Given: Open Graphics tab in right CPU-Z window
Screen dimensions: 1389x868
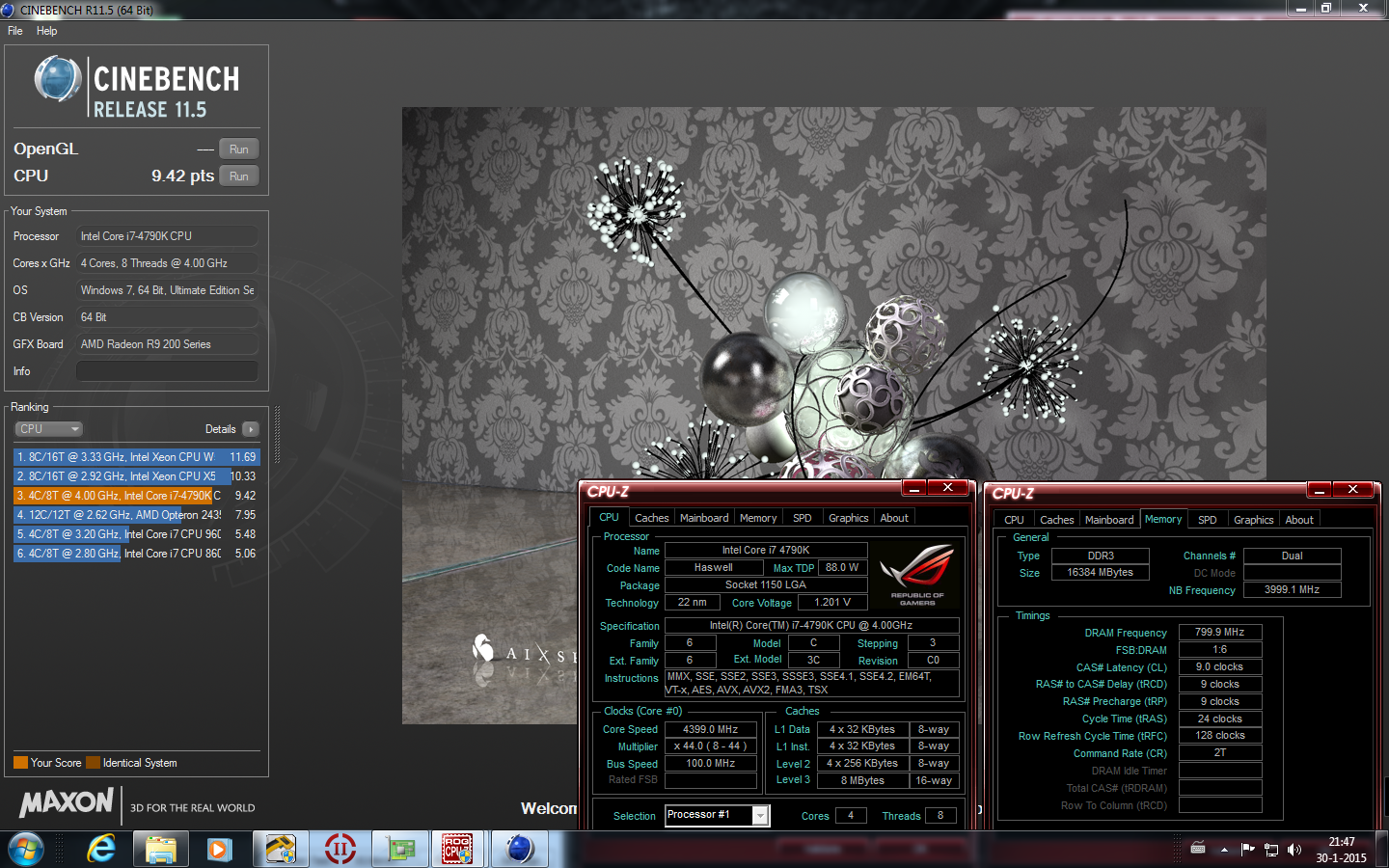Looking at the screenshot, I should 1254,520.
